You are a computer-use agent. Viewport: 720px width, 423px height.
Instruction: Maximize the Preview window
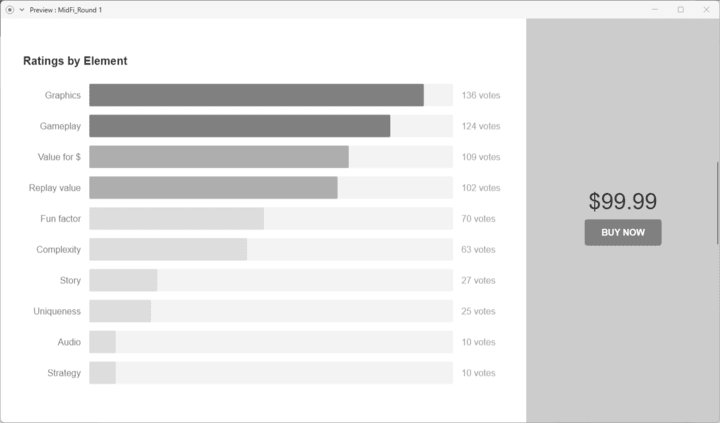681,9
